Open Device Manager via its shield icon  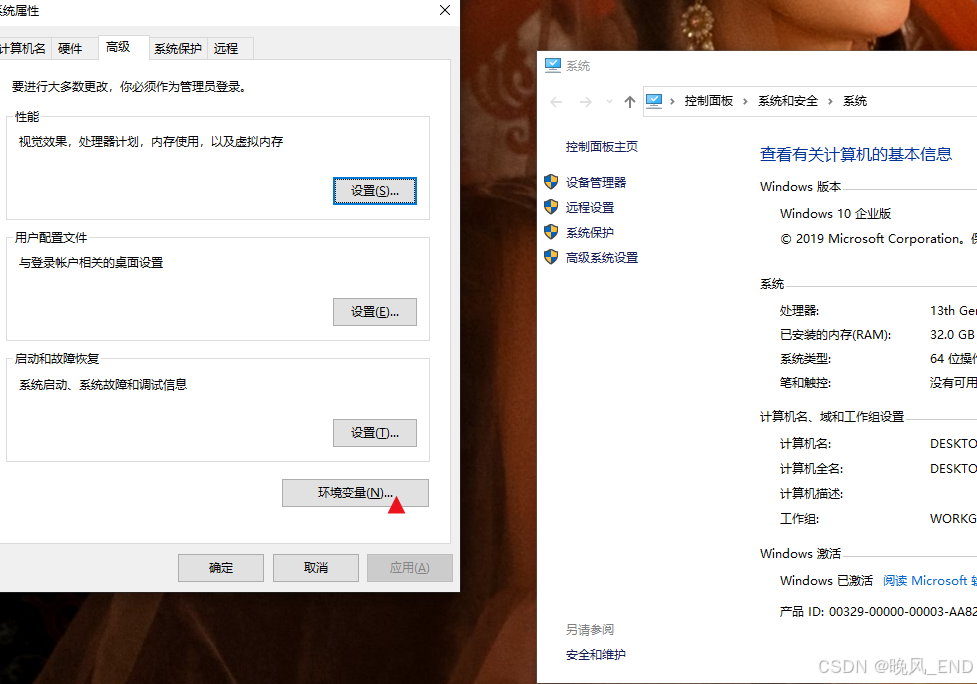click(x=551, y=182)
